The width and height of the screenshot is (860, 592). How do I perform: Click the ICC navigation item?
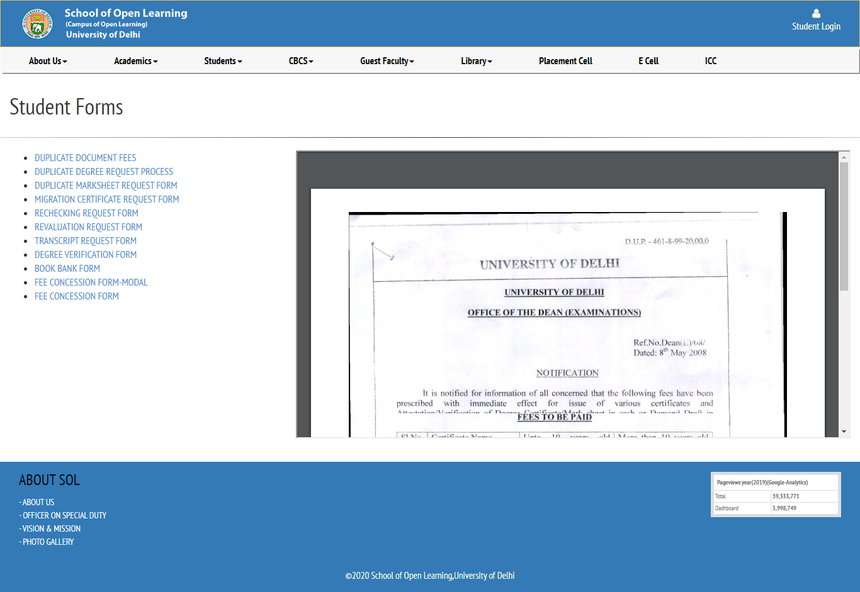[710, 61]
